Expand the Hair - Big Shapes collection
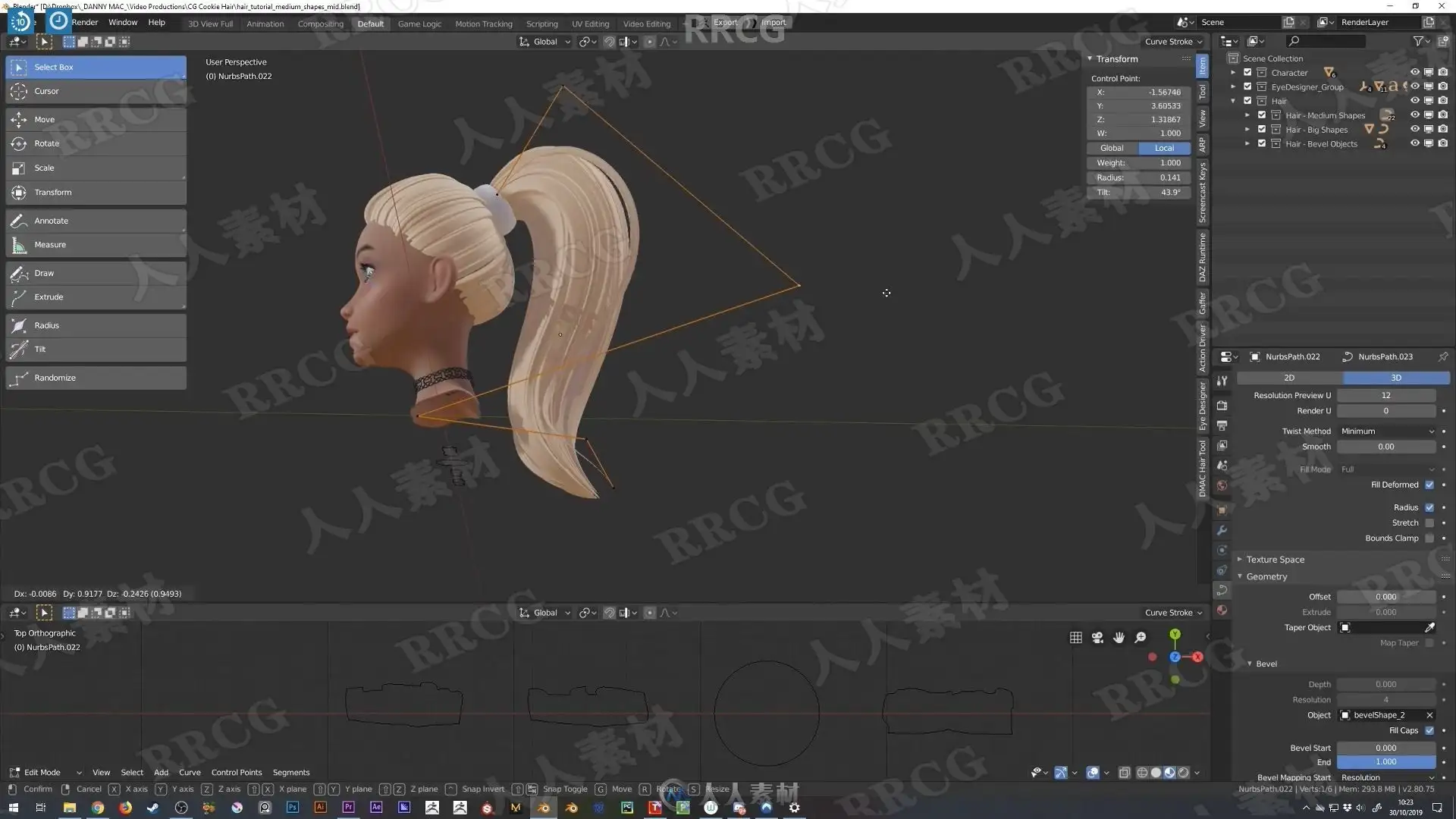The height and width of the screenshot is (819, 1456). 1247,130
